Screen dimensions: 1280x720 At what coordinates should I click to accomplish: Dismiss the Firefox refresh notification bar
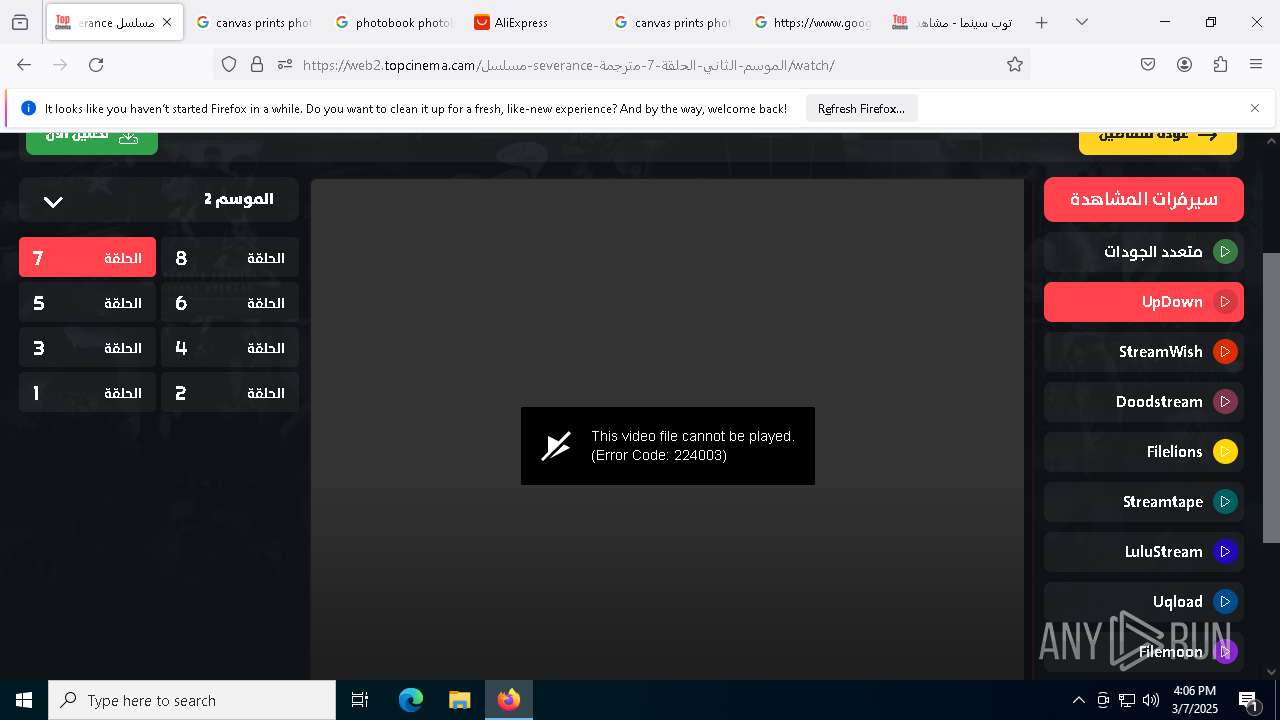(1255, 108)
